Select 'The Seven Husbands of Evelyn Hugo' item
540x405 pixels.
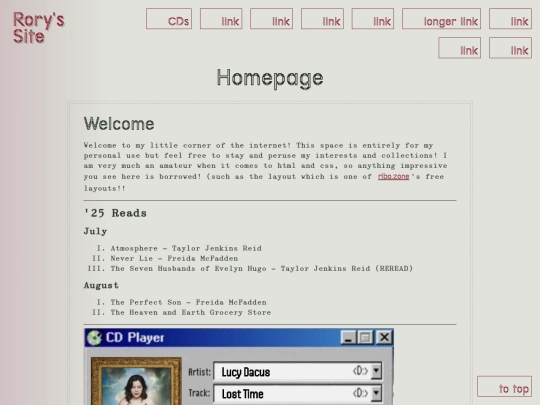(x=262, y=268)
